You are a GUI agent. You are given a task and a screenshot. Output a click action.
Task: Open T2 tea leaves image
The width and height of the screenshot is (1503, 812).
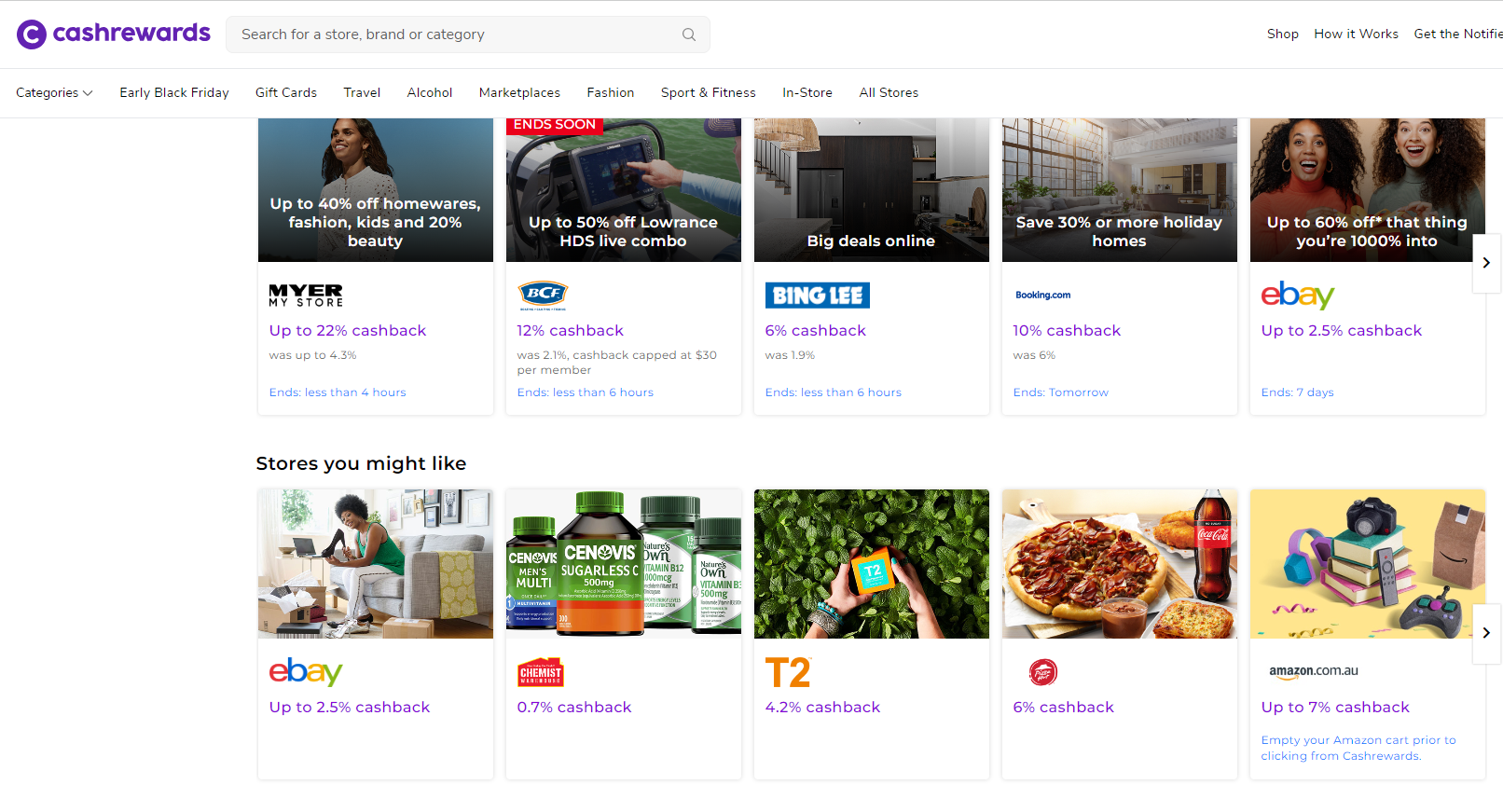(x=872, y=564)
